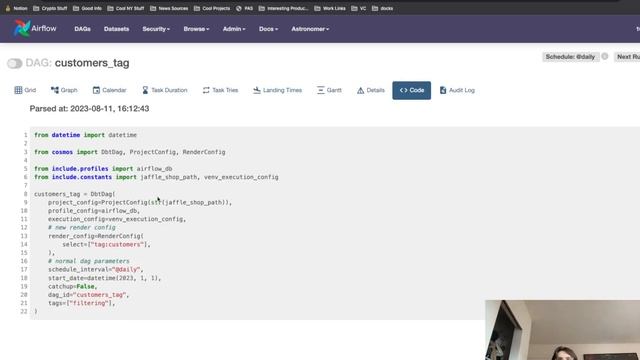Go to DAGs in navbar
The height and width of the screenshot is (360, 640).
pyautogui.click(x=82, y=29)
